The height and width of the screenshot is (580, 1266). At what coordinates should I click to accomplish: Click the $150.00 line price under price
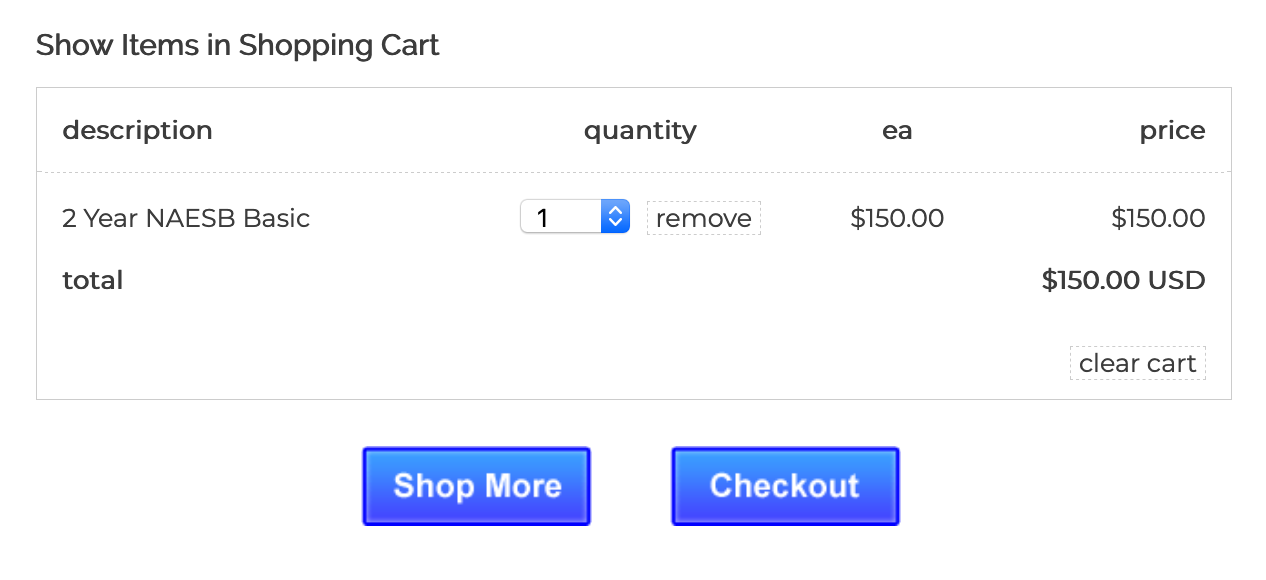[x=1158, y=218]
